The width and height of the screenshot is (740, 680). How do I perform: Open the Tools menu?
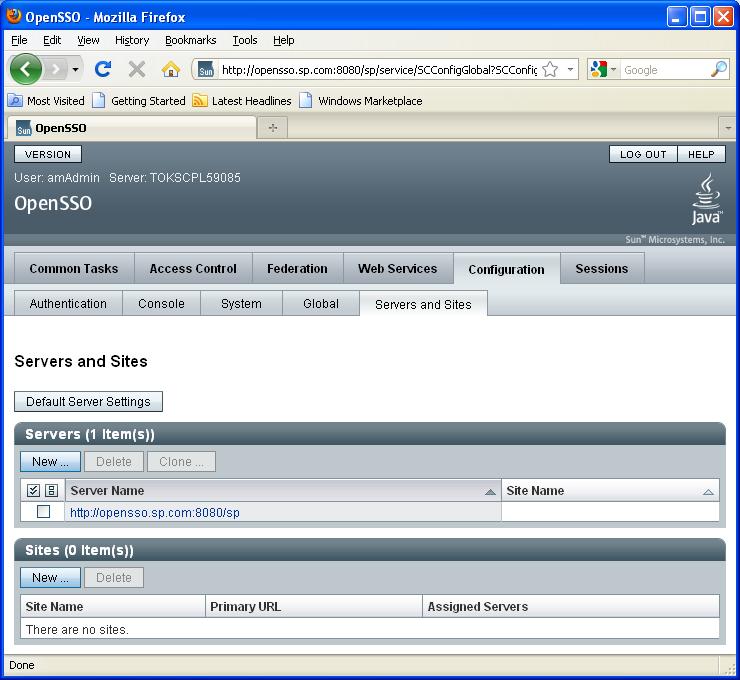click(244, 40)
